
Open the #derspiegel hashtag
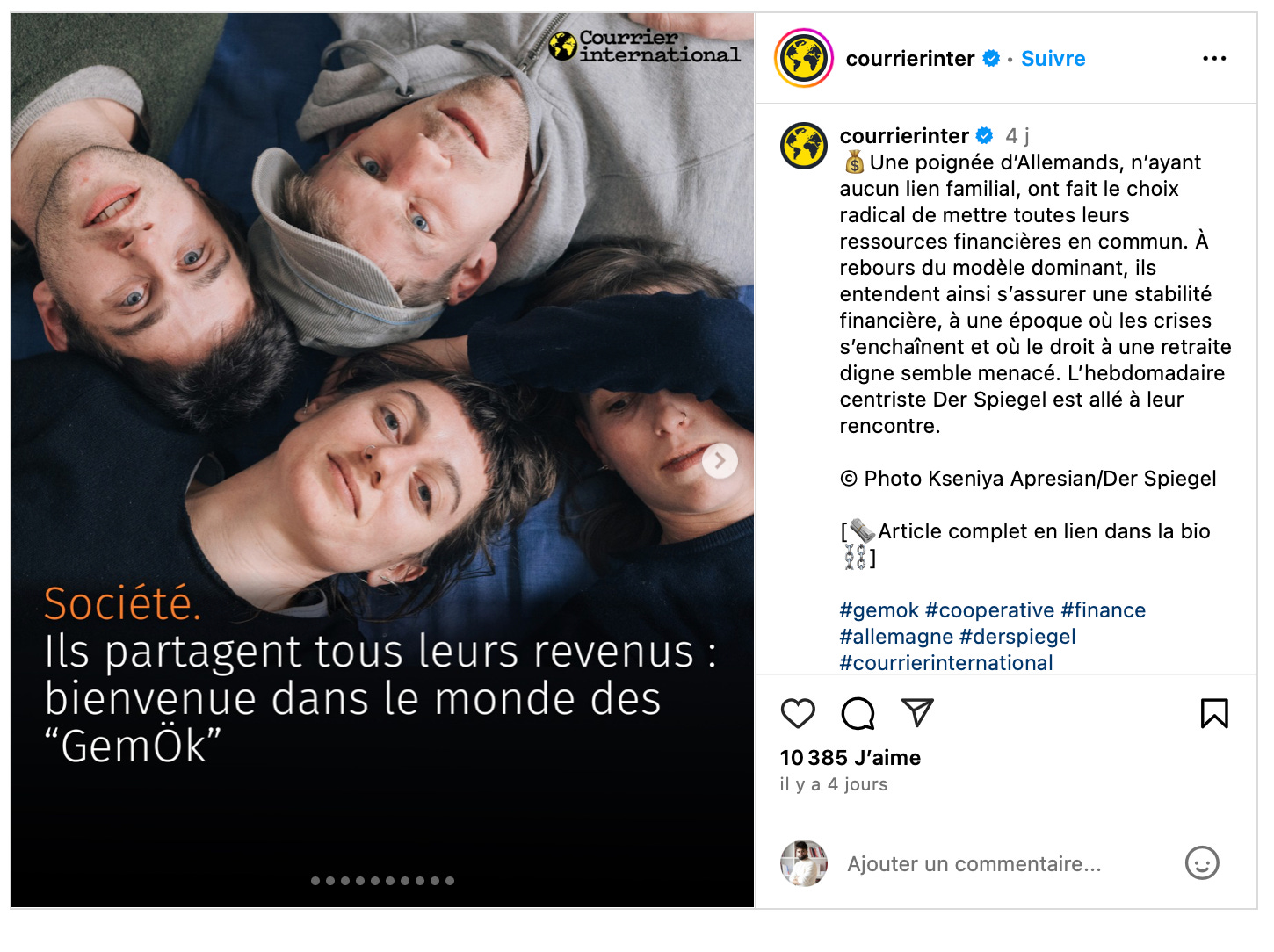(x=1017, y=637)
